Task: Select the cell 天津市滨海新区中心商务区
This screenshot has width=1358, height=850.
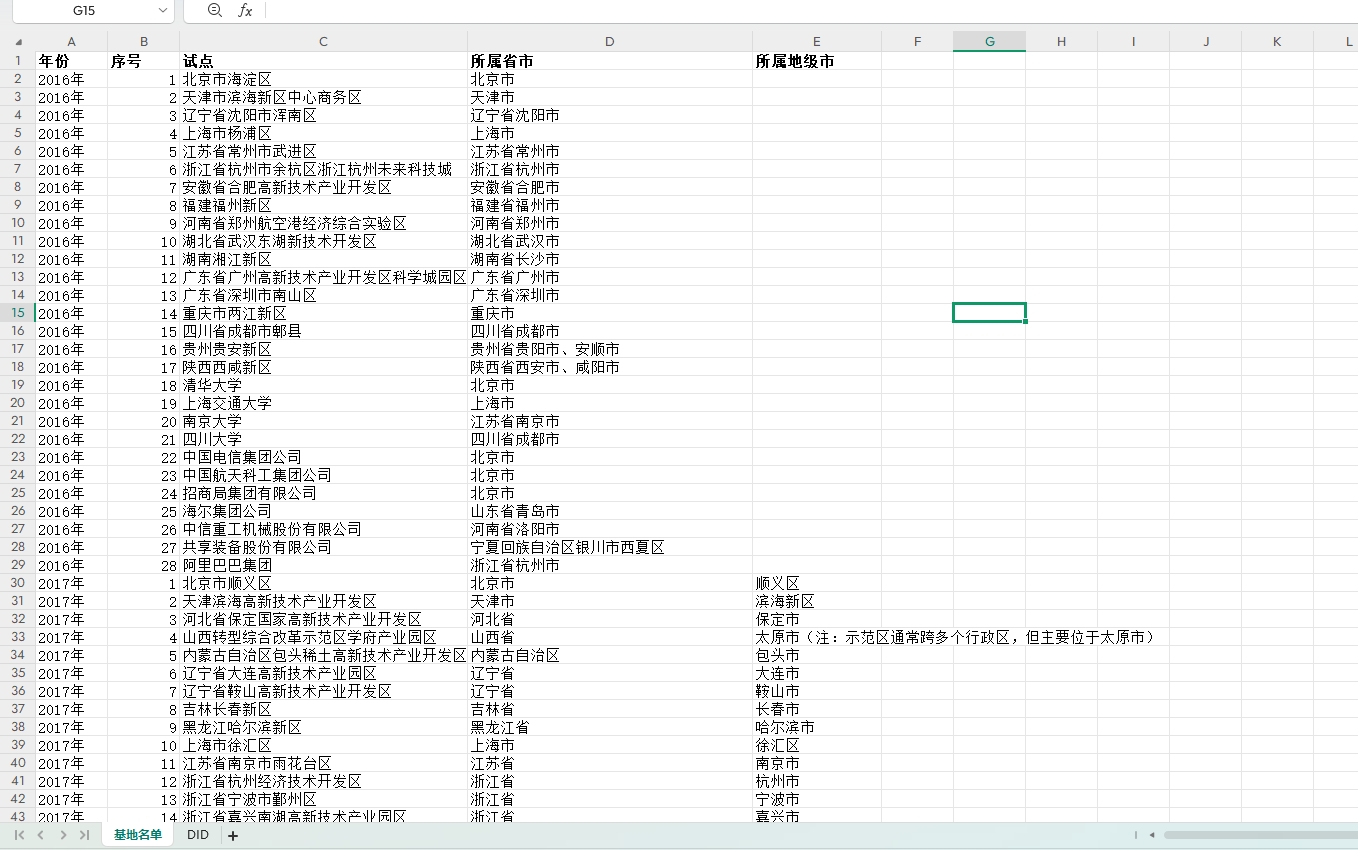Action: pyautogui.click(x=324, y=97)
